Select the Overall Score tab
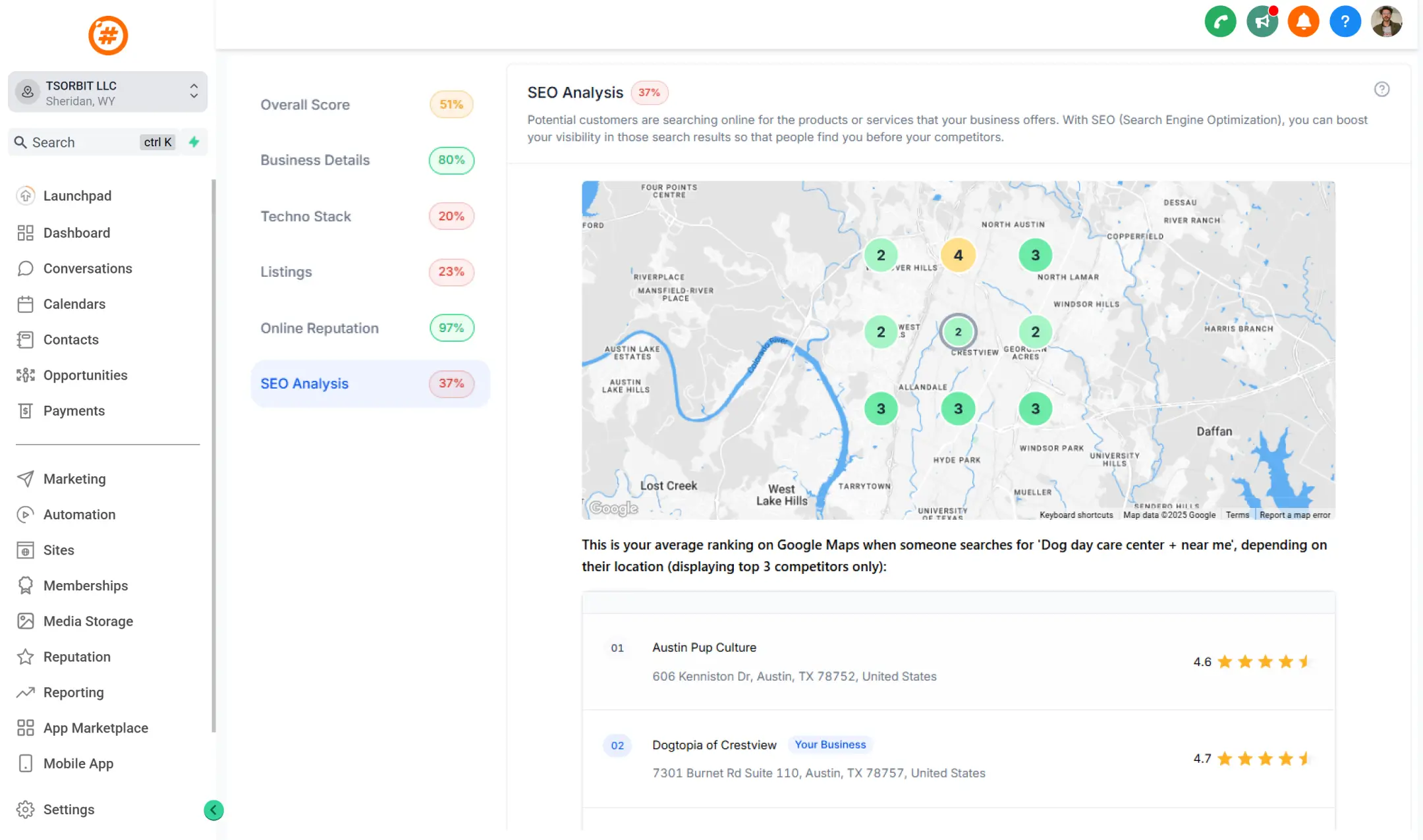Screen dimensions: 1423x840 coord(370,104)
